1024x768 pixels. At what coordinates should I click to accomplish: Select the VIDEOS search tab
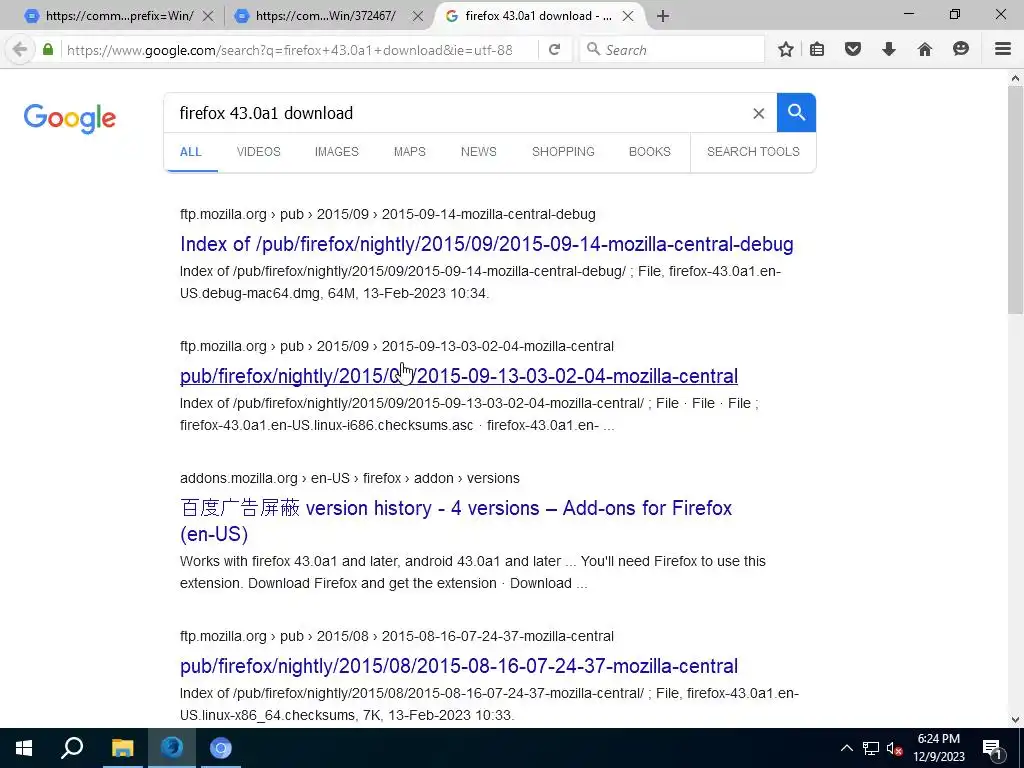[259, 152]
